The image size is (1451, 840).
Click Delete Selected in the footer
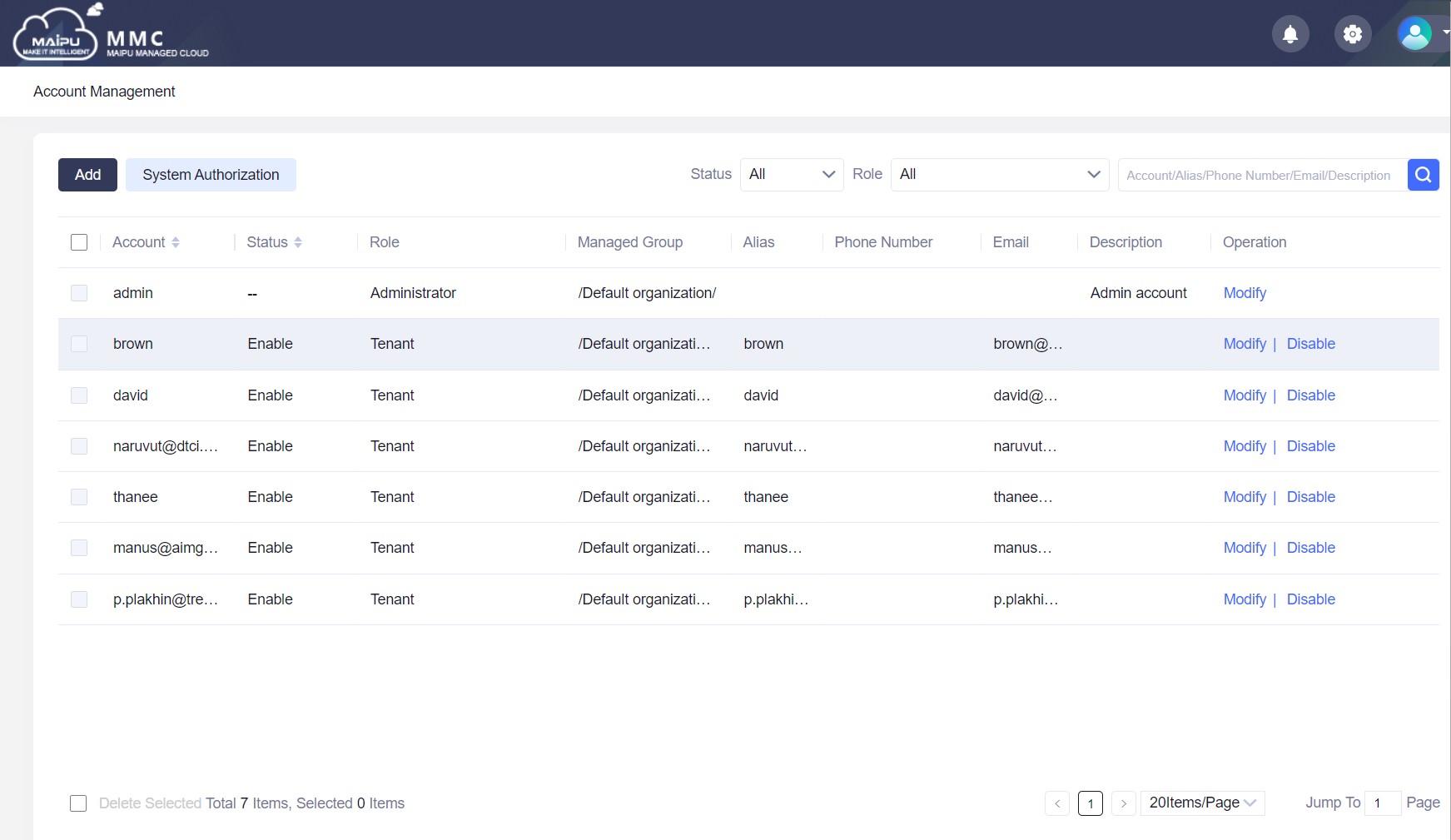[x=150, y=803]
